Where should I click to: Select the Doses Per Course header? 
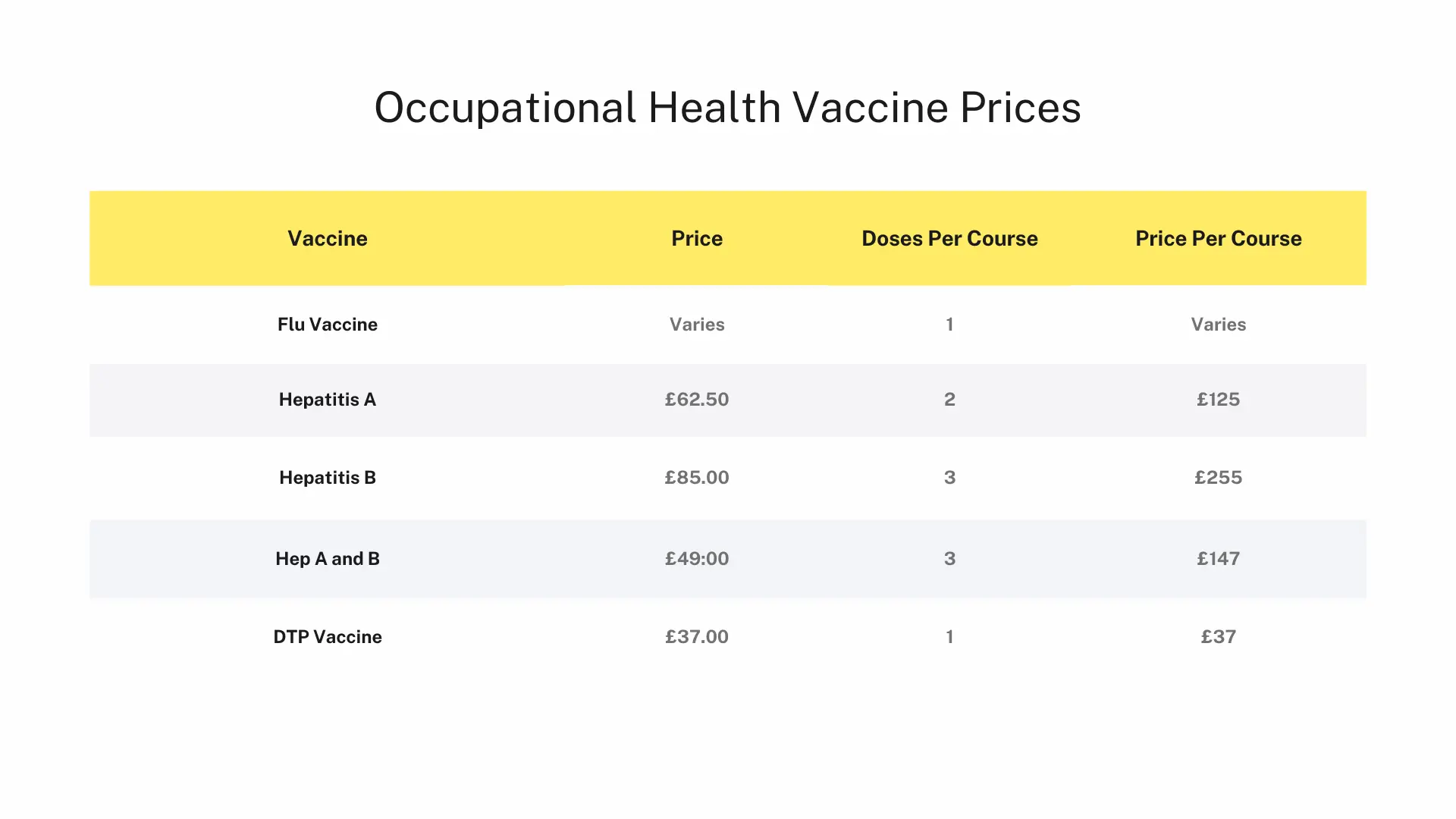coord(949,239)
